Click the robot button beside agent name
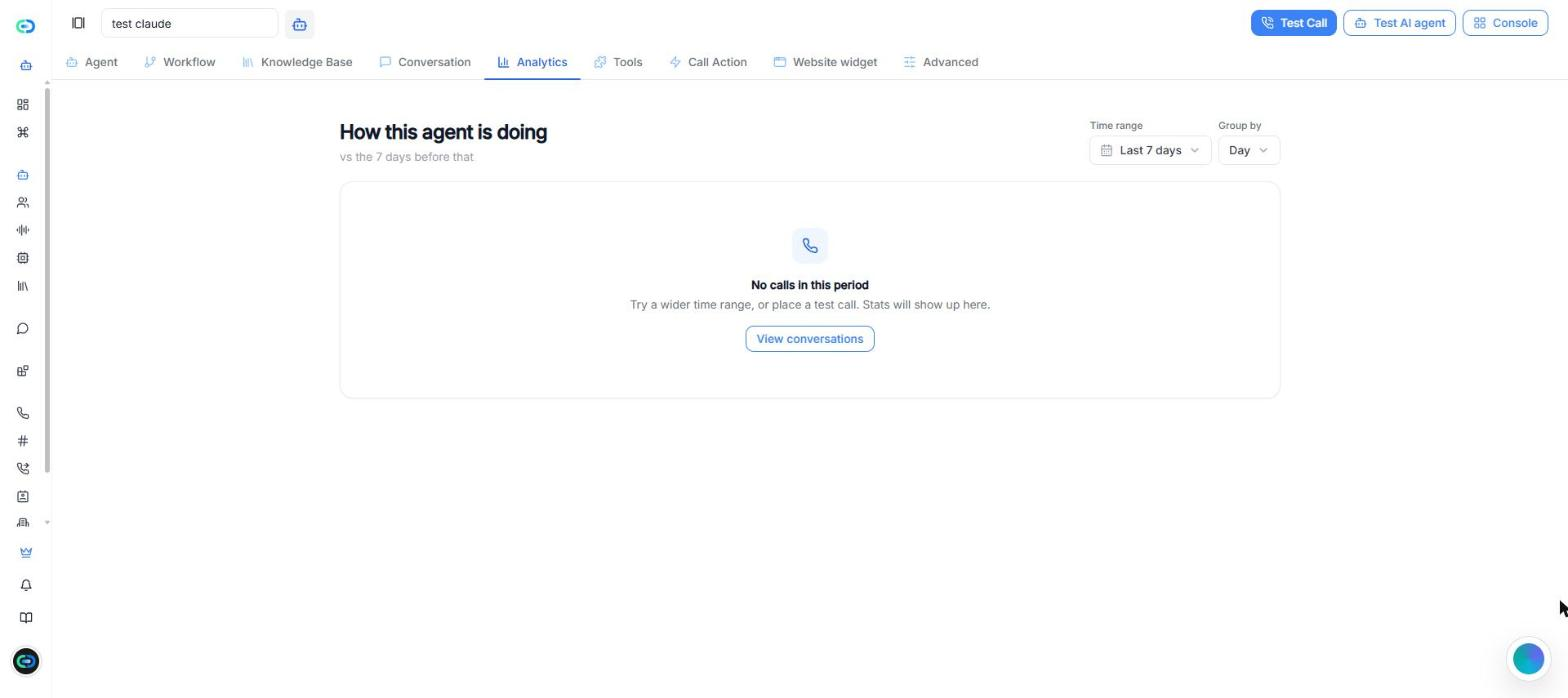Viewport: 1568px width, 698px height. coord(299,24)
